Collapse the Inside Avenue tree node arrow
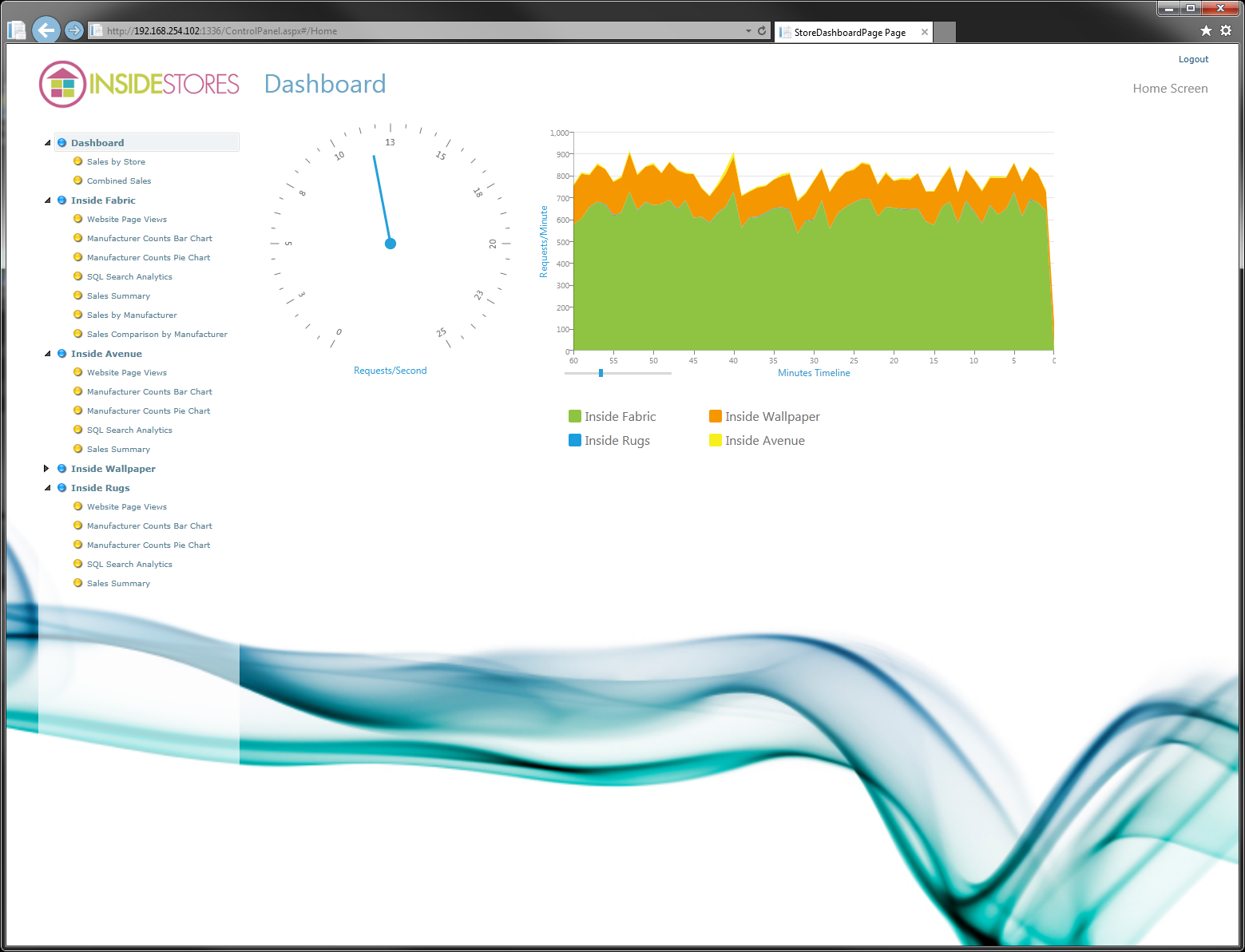The height and width of the screenshot is (952, 1245). click(x=47, y=354)
